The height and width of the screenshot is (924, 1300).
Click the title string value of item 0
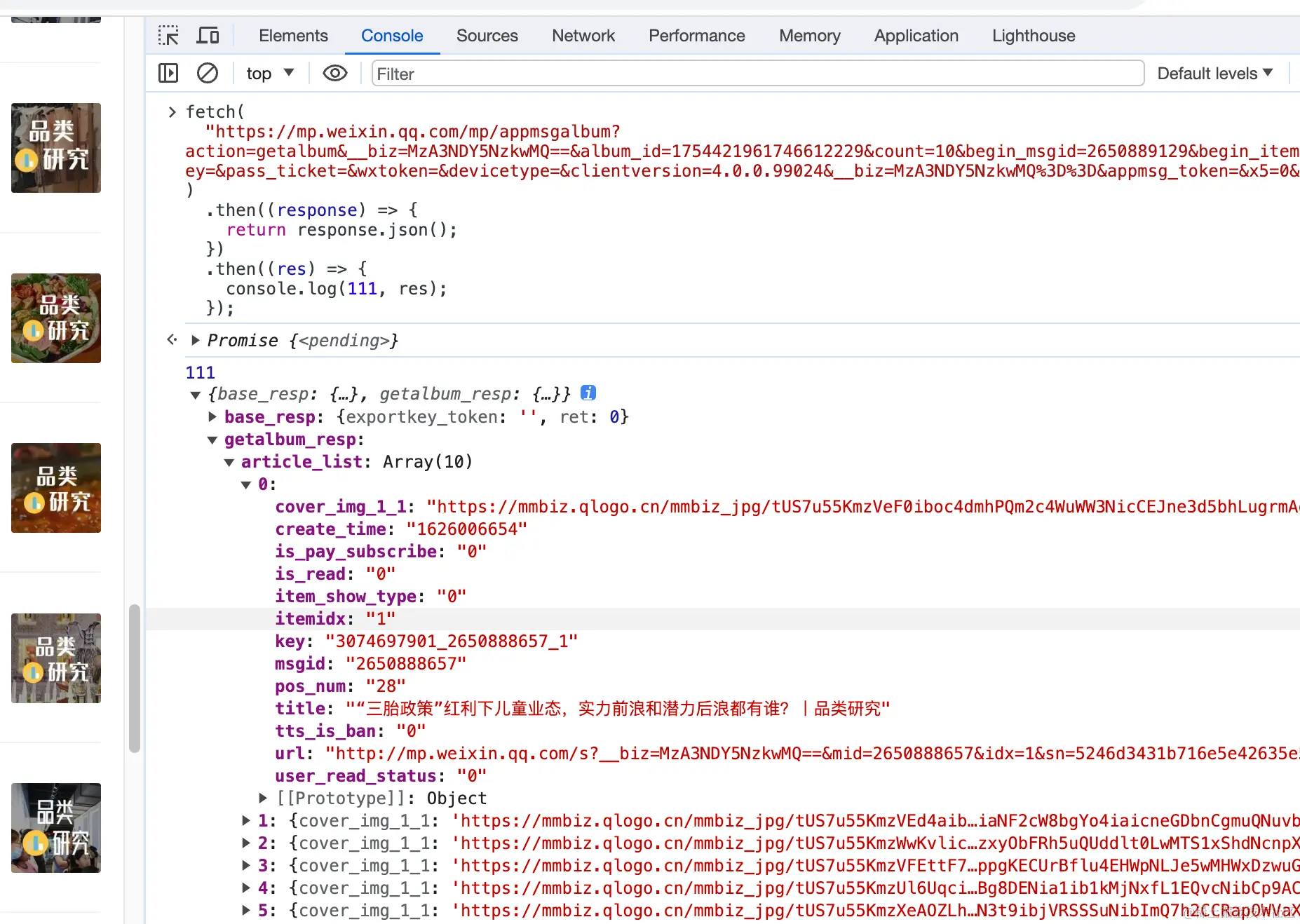[x=618, y=709]
